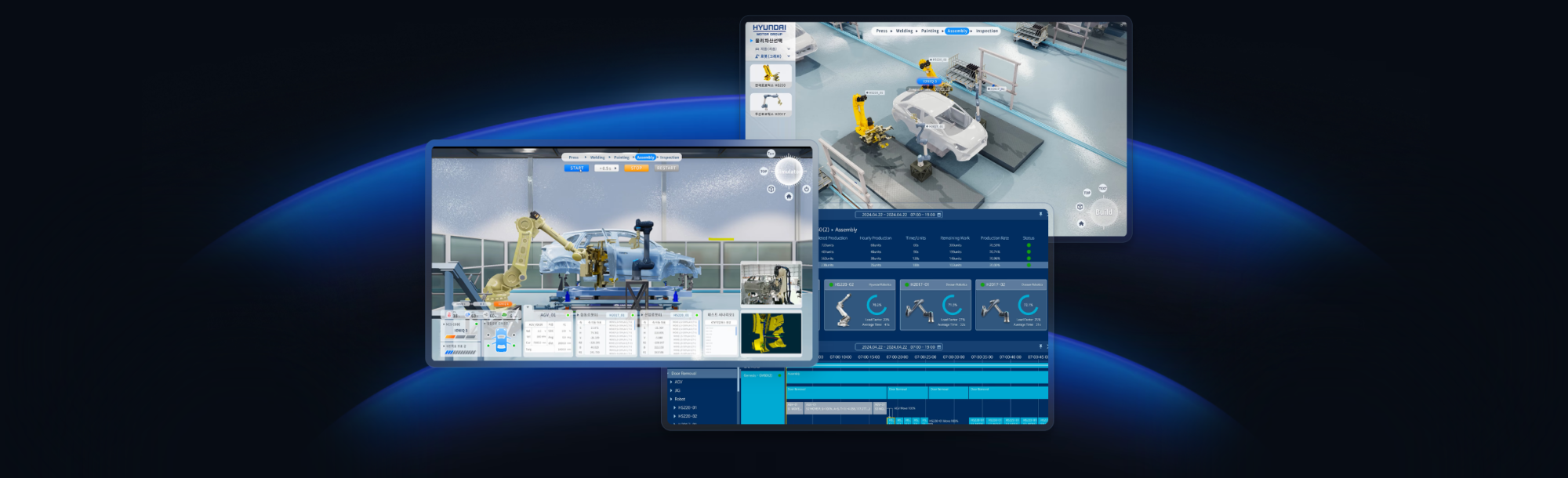Click round Build dial button
Image resolution: width=1568 pixels, height=478 pixels.
point(1104,212)
